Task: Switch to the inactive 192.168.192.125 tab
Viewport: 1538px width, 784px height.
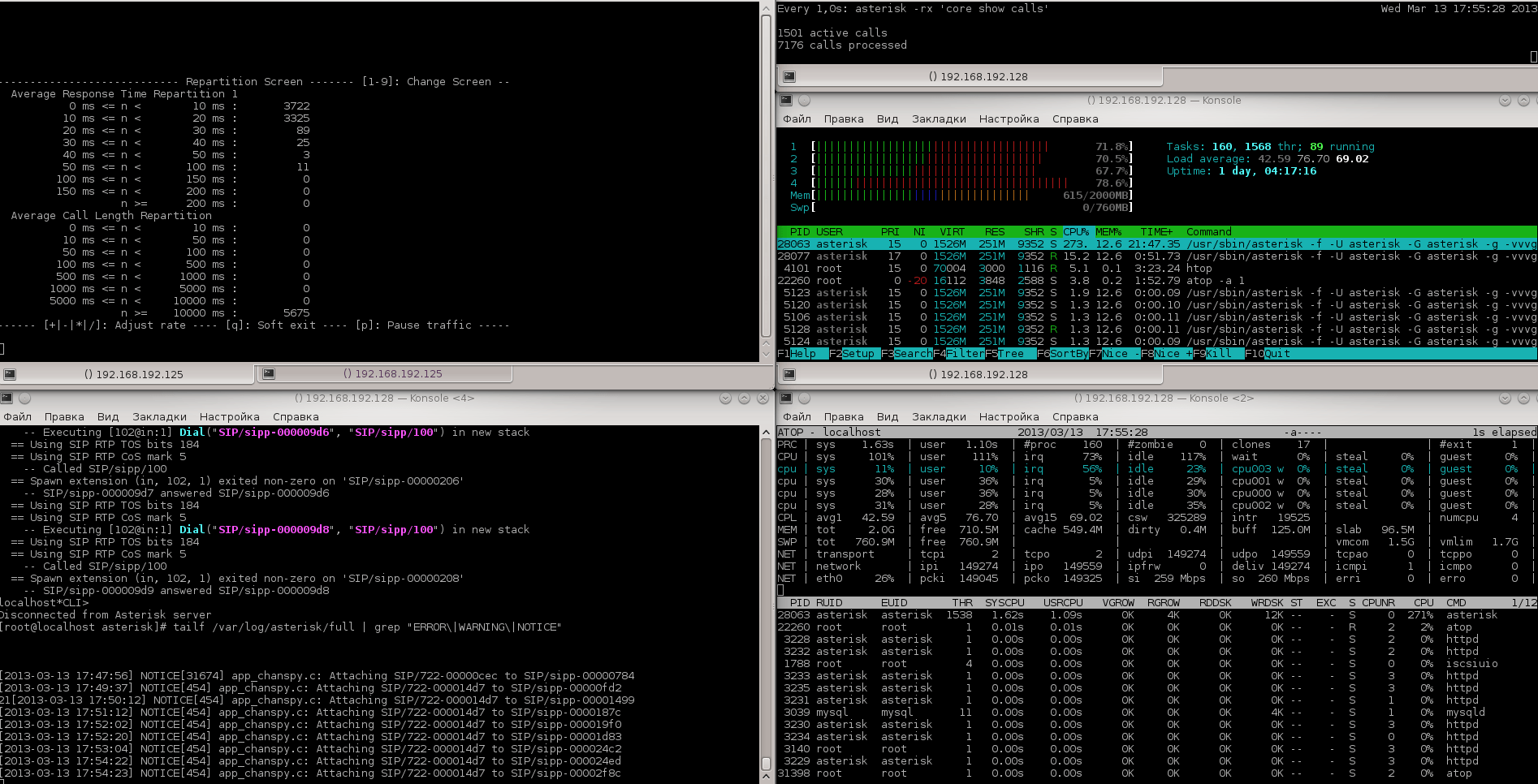Action: click(x=392, y=374)
